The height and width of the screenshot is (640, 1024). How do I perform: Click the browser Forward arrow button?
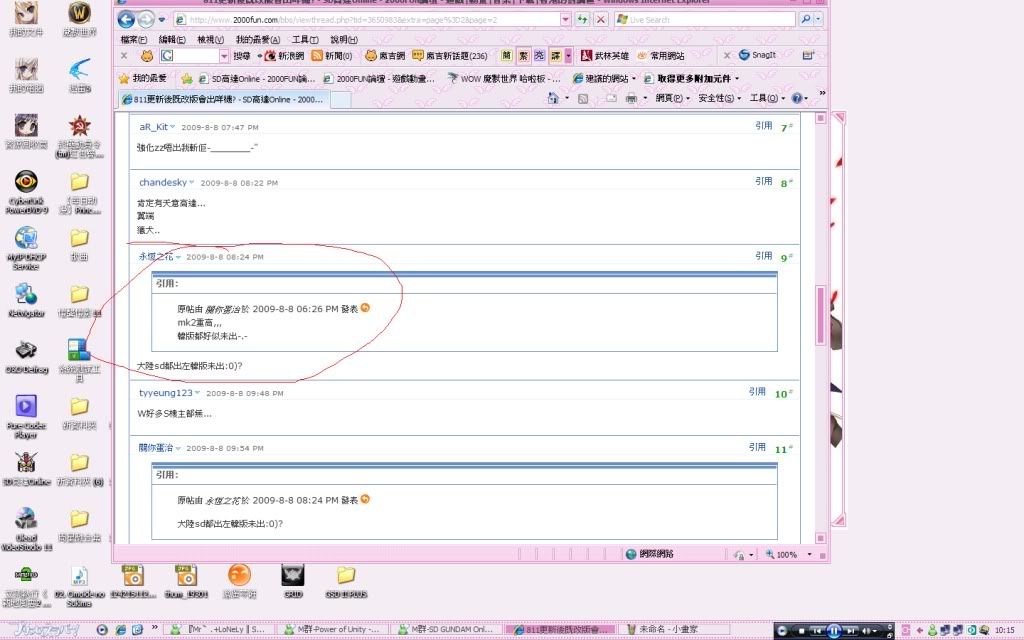coord(146,20)
